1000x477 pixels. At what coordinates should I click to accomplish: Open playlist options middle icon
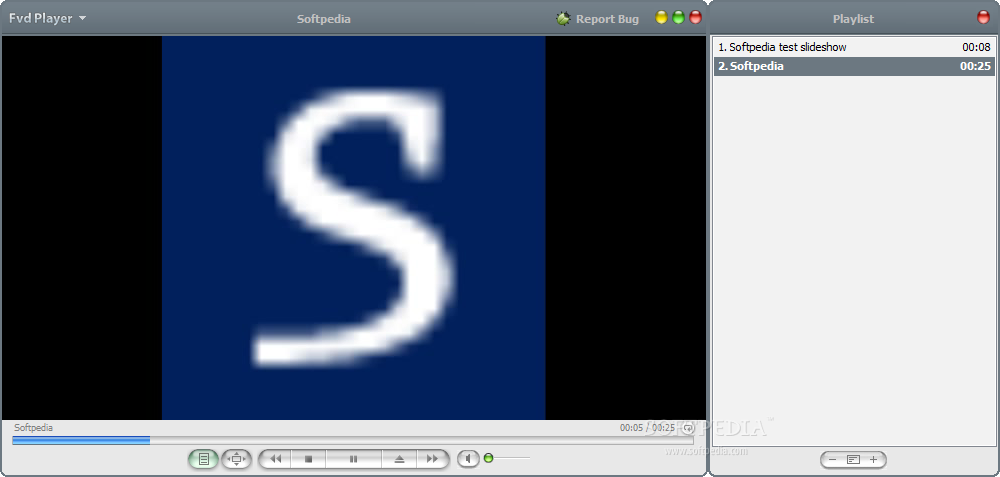tap(853, 459)
